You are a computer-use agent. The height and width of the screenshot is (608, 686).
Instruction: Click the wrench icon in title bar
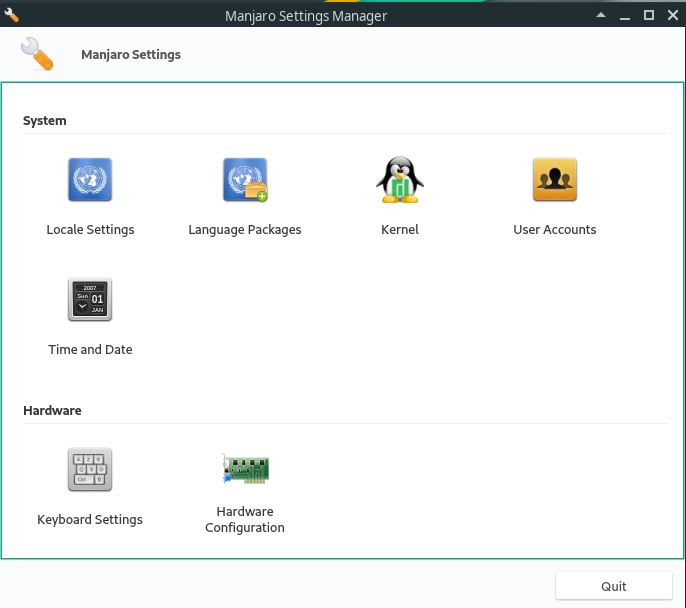[x=11, y=16]
